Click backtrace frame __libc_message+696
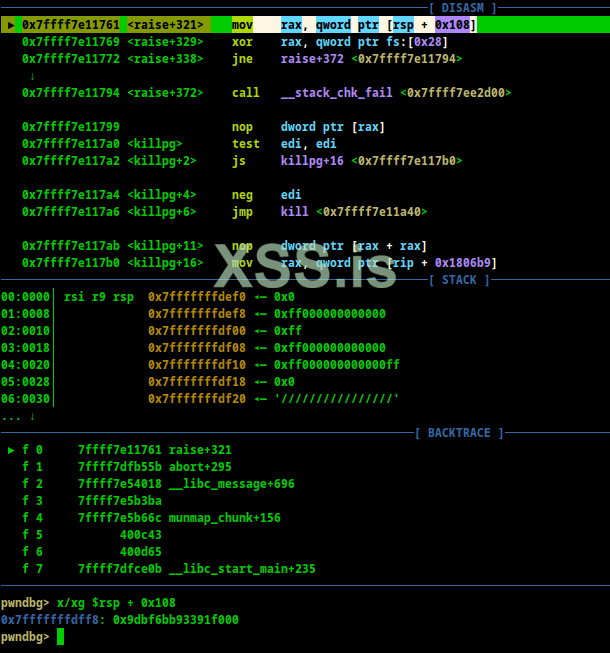610x653 pixels. tap(158, 484)
